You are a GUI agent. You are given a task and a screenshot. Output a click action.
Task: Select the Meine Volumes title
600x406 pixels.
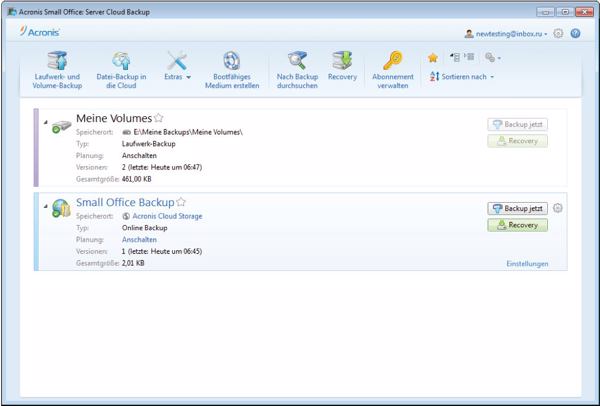pos(114,118)
